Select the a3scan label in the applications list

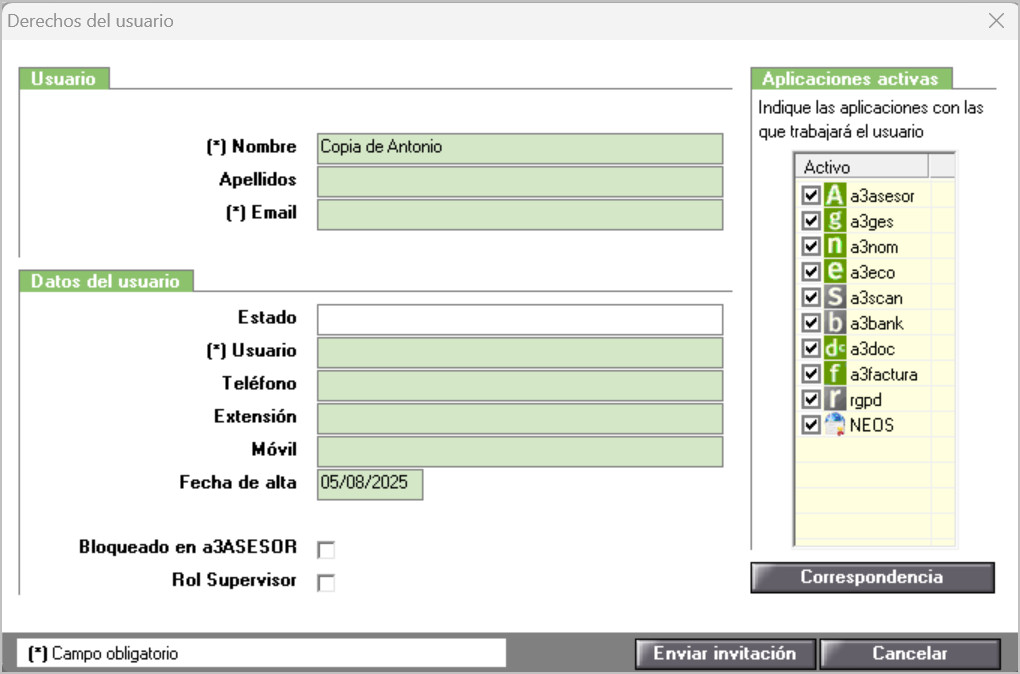tap(876, 298)
